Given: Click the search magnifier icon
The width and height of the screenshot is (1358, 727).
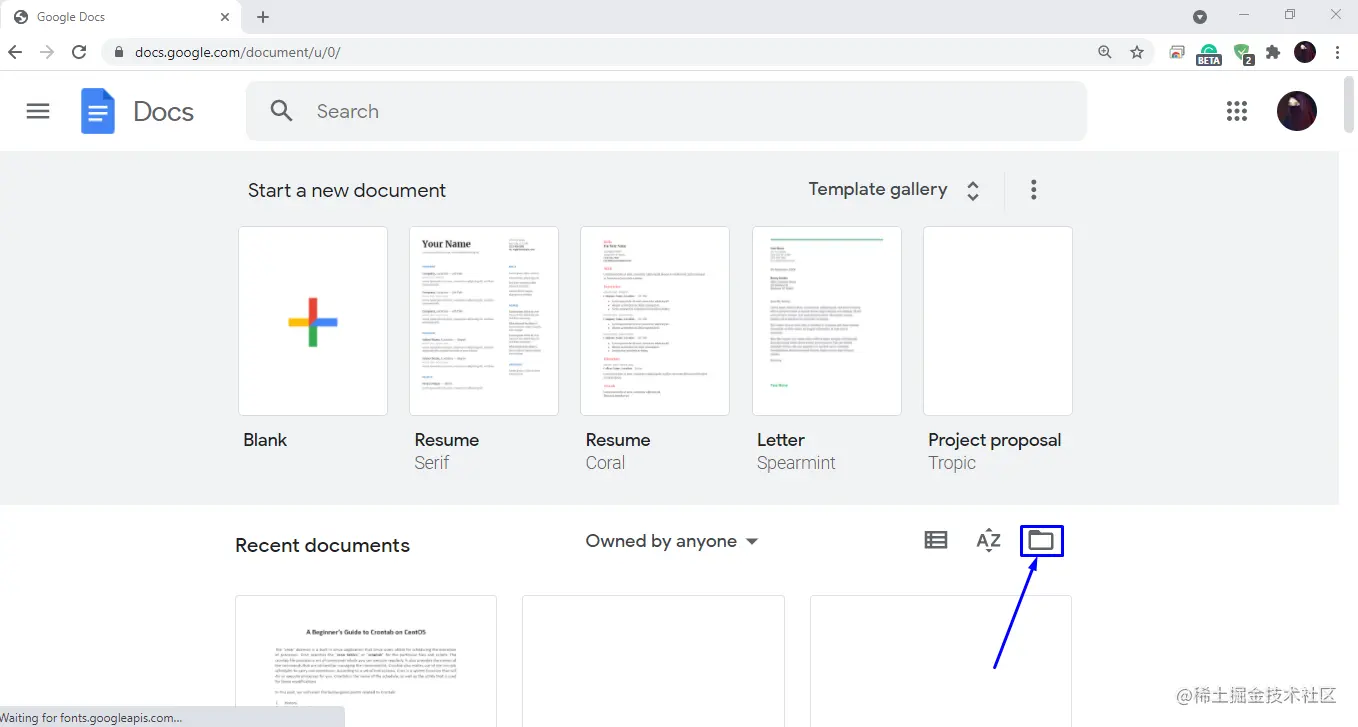Looking at the screenshot, I should pos(282,111).
